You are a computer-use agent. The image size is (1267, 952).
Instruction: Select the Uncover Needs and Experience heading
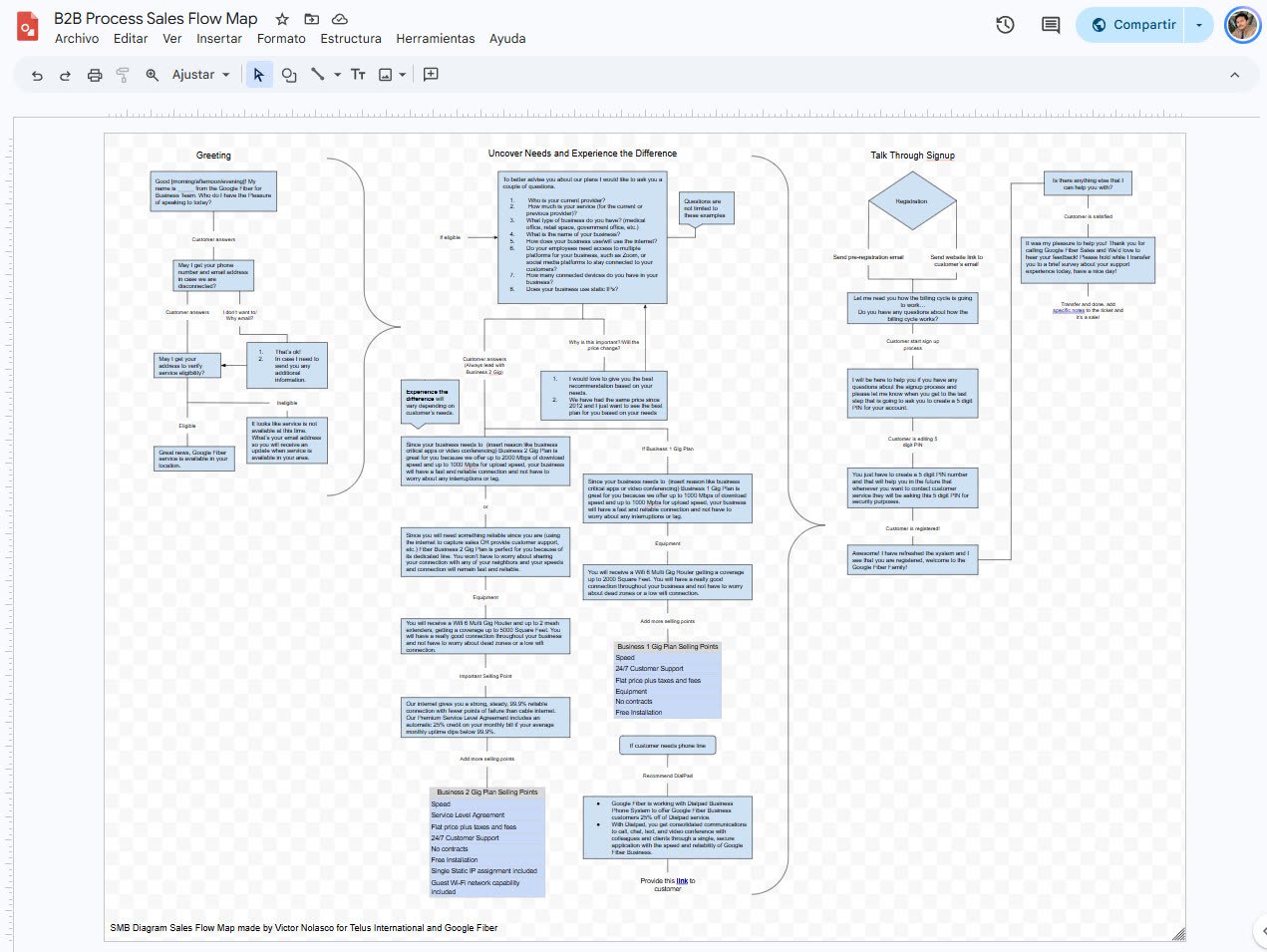(582, 154)
